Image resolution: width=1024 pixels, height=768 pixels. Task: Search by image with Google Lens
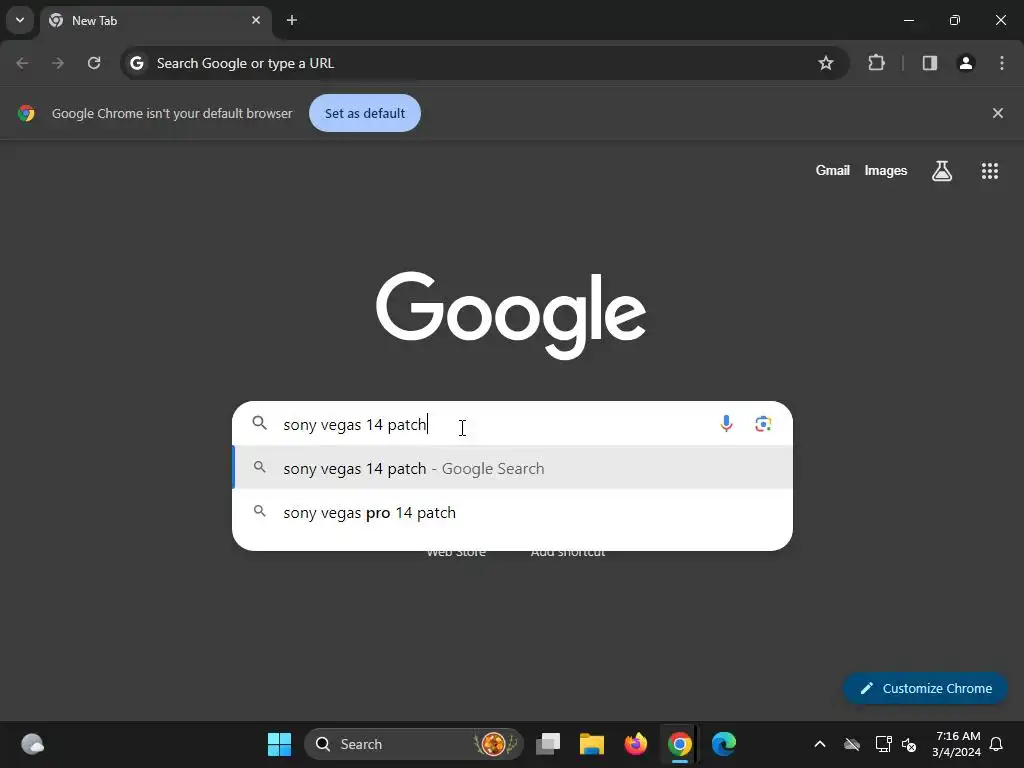[x=763, y=424]
